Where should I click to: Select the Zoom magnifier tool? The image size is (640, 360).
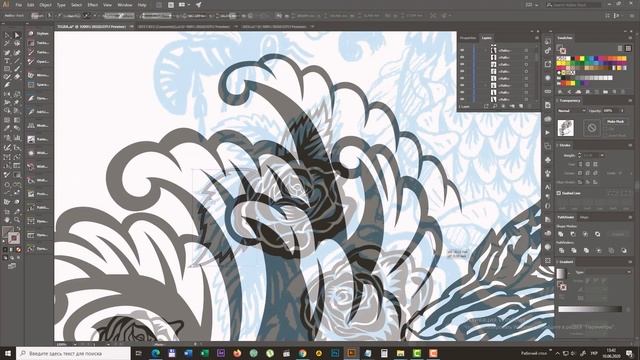coord(17,220)
